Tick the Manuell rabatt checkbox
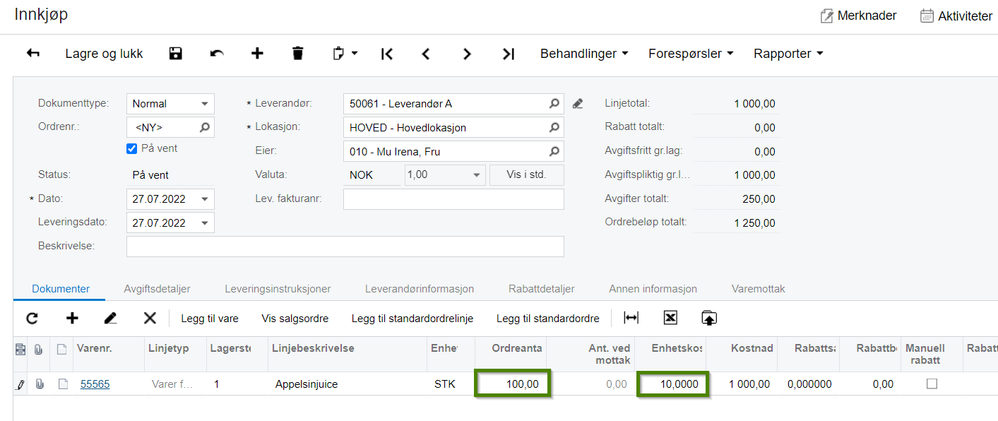Image resolution: width=998 pixels, height=421 pixels. pos(932,384)
